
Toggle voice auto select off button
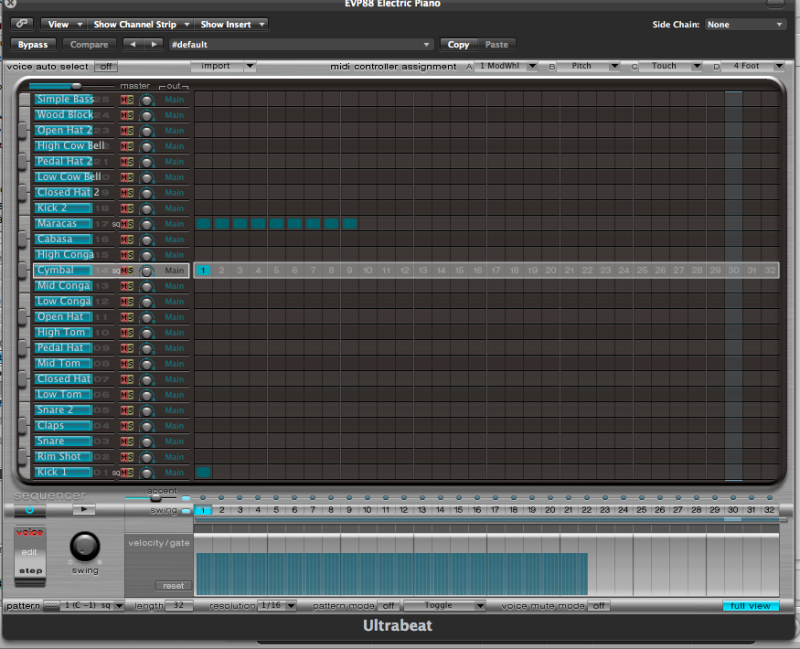[105, 66]
